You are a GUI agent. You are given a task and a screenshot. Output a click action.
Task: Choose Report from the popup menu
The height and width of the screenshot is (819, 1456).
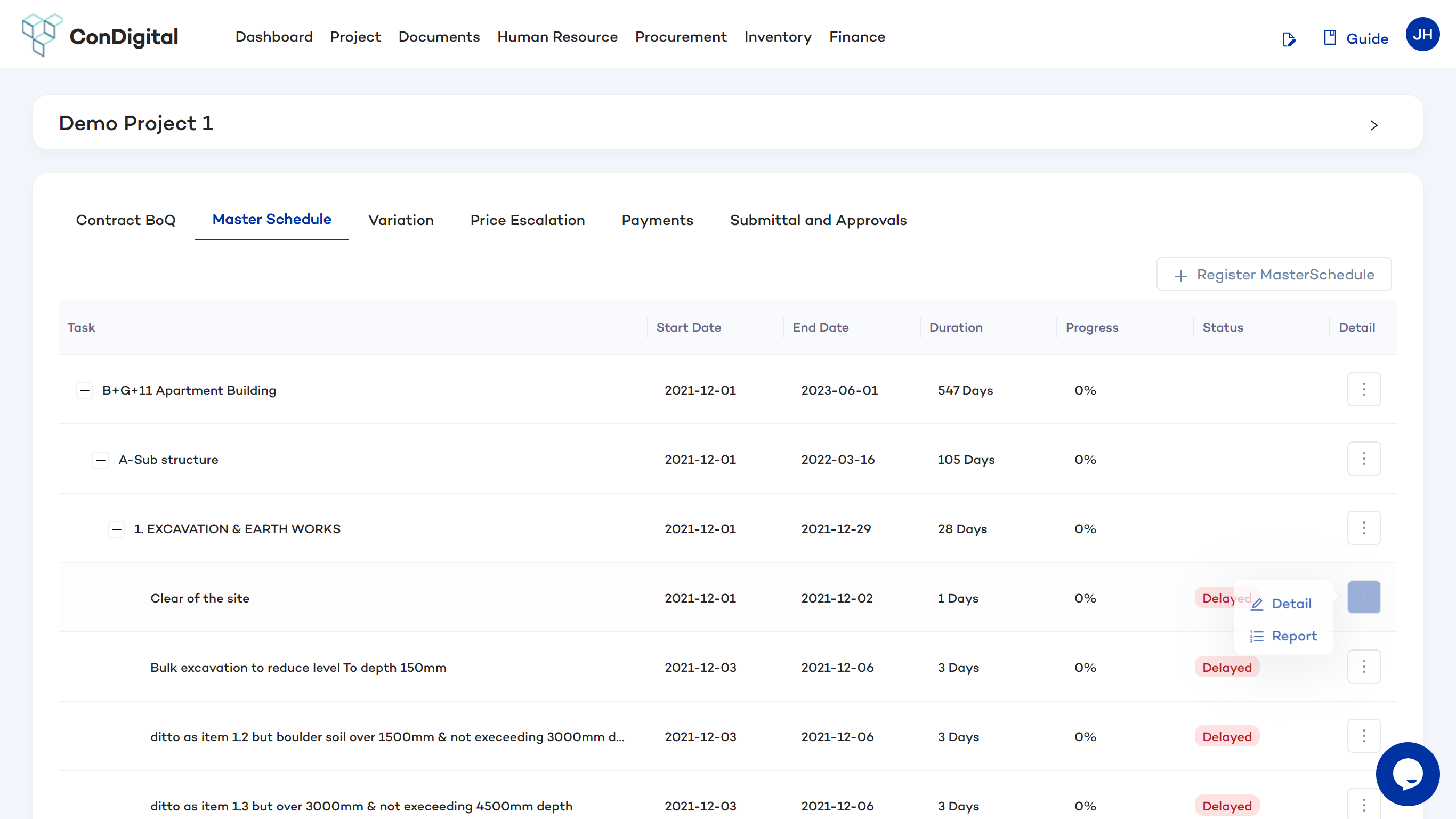[1293, 636]
